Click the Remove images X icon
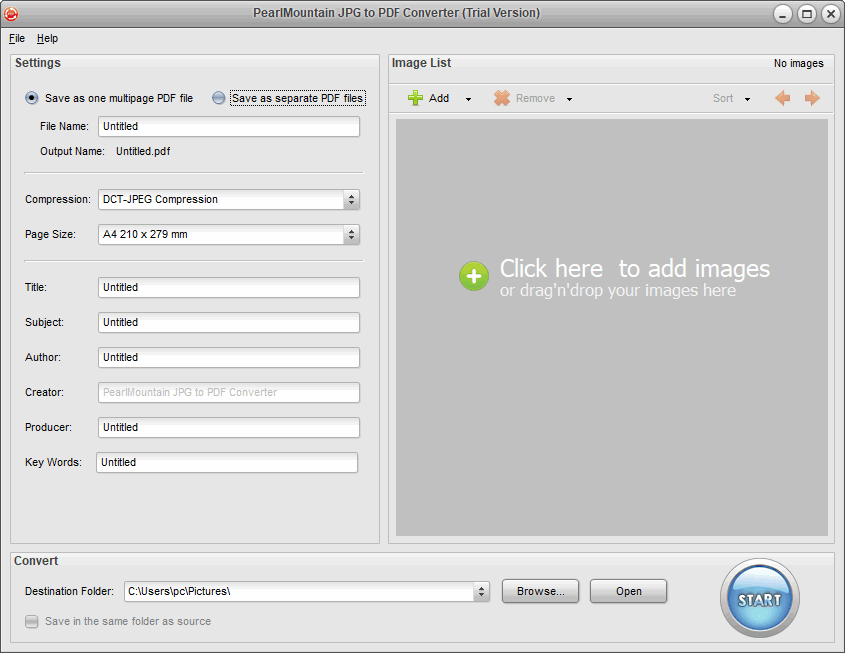 click(x=502, y=98)
